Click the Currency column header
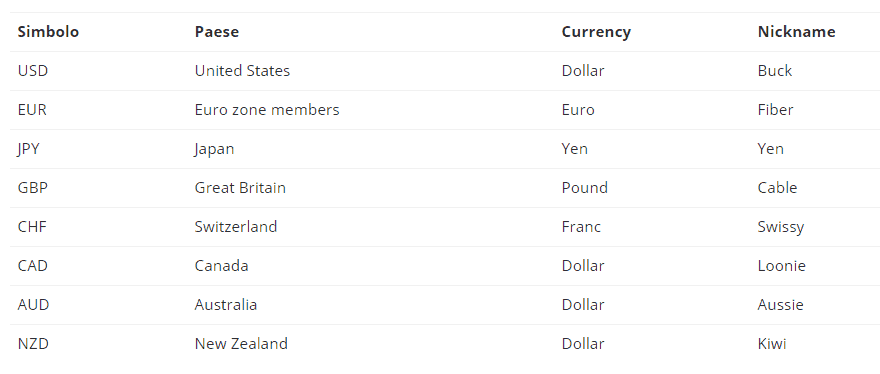The height and width of the screenshot is (374, 880). click(596, 32)
